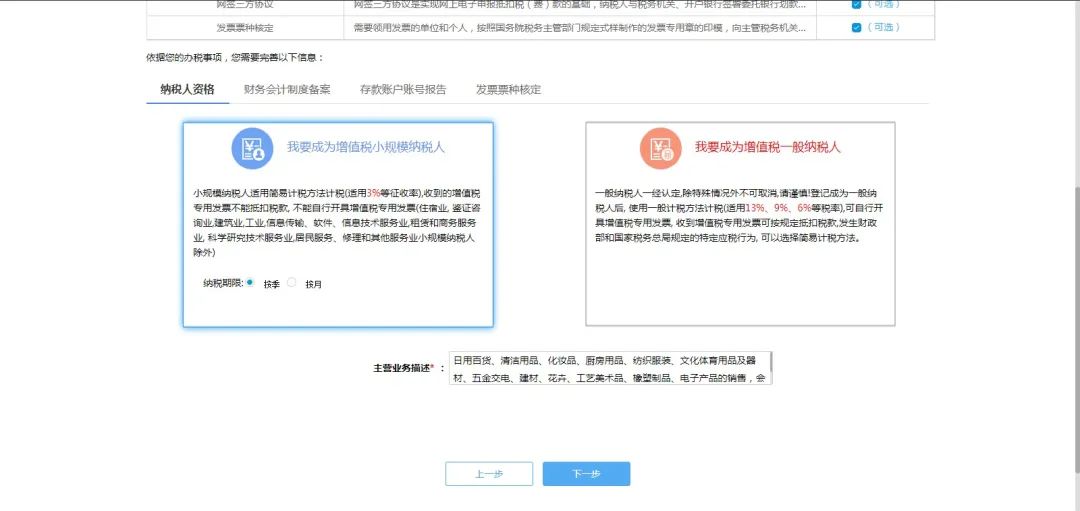
Task: Click the 下一步 button
Action: point(586,474)
